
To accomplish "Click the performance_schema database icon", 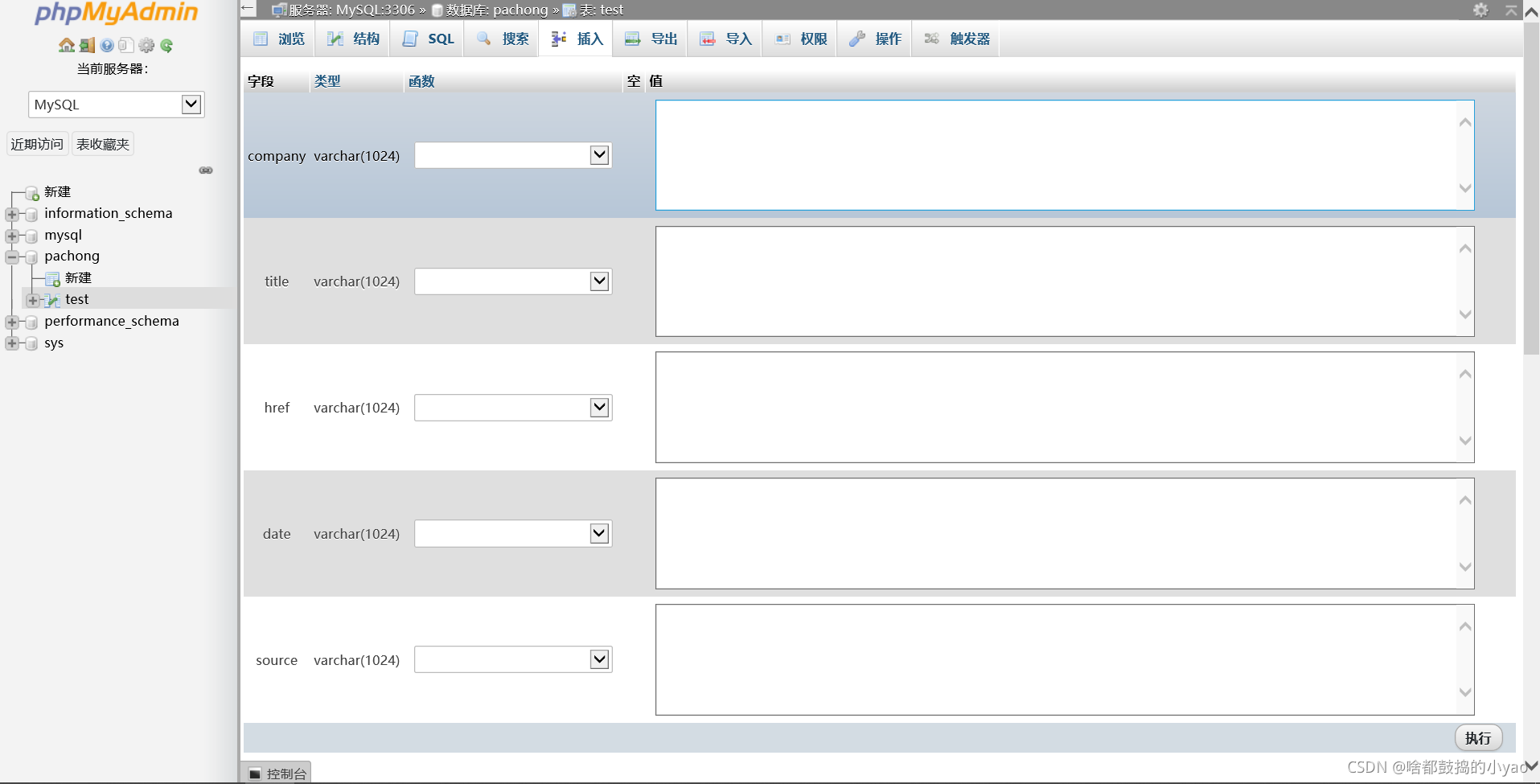I will point(31,322).
